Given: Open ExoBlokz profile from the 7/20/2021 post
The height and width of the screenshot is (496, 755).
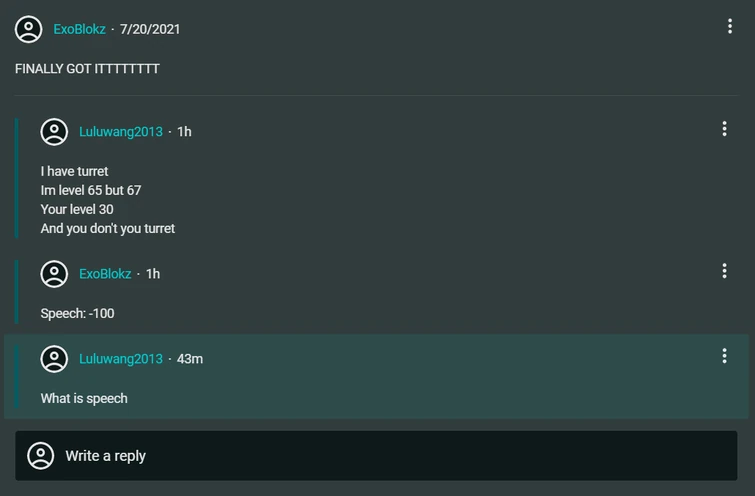Looking at the screenshot, I should (x=80, y=29).
